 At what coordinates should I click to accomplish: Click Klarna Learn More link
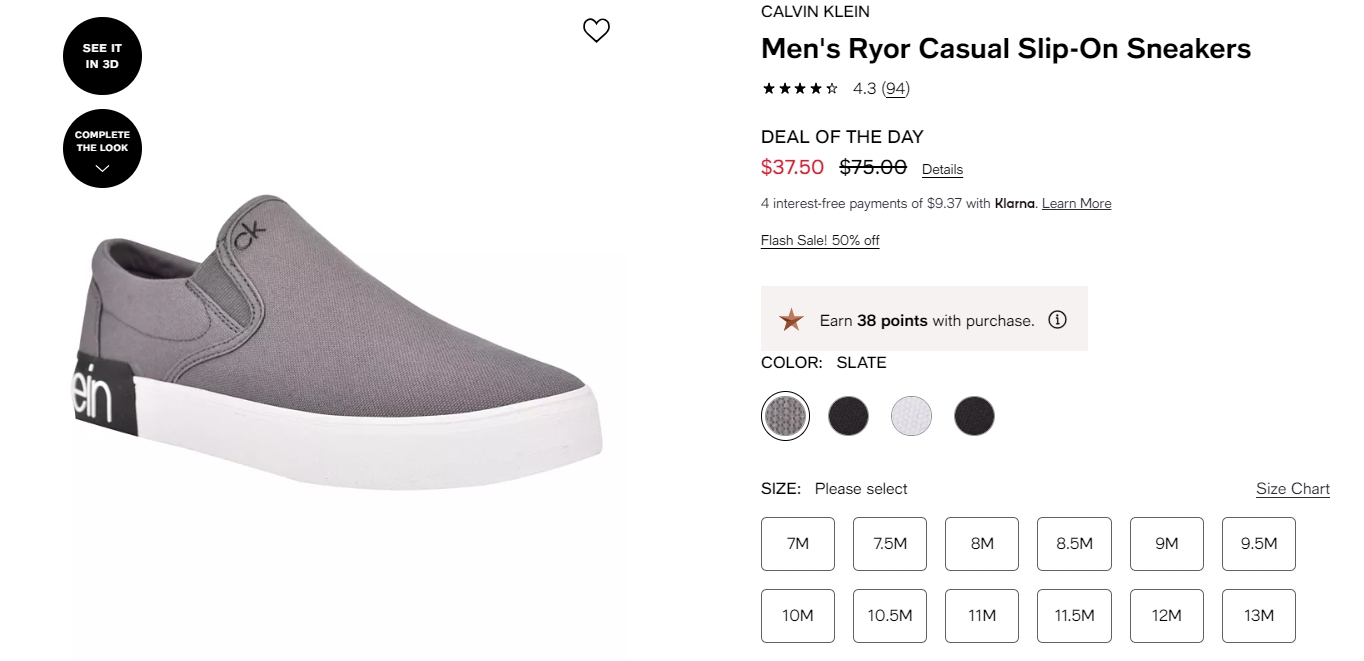[x=1076, y=203]
